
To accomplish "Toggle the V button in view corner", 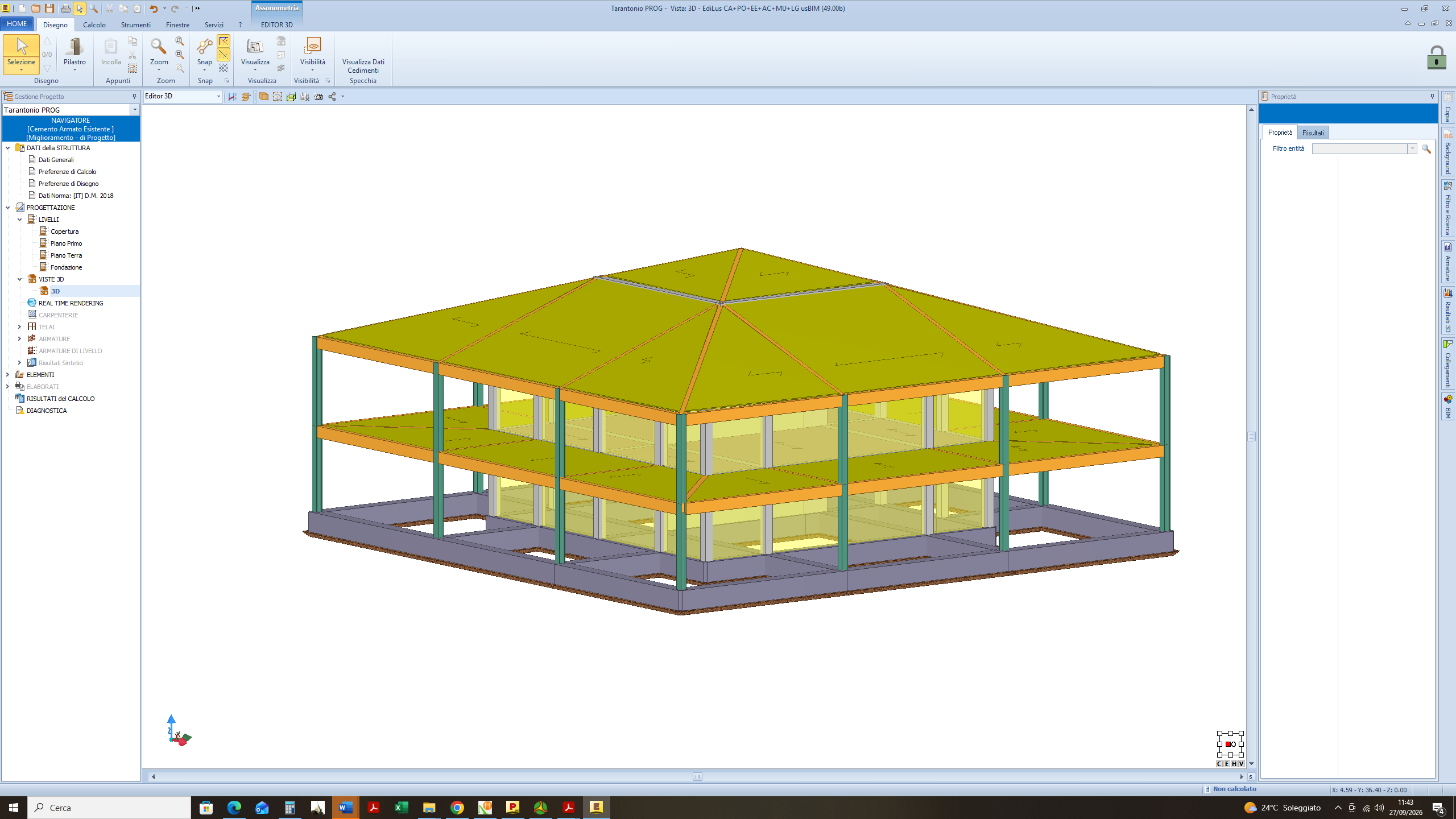I will pyautogui.click(x=1242, y=764).
